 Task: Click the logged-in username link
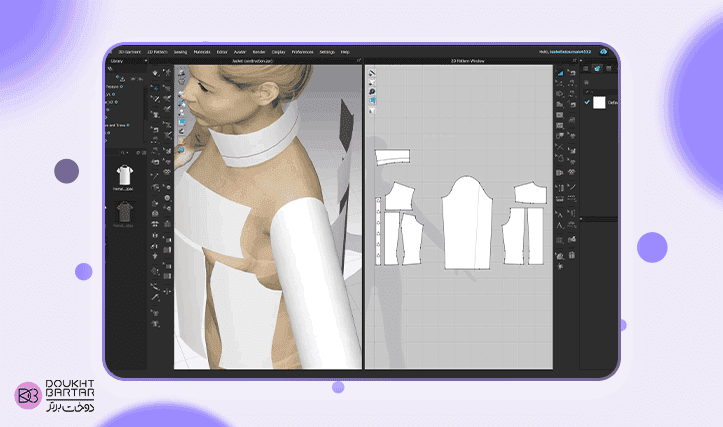point(570,52)
